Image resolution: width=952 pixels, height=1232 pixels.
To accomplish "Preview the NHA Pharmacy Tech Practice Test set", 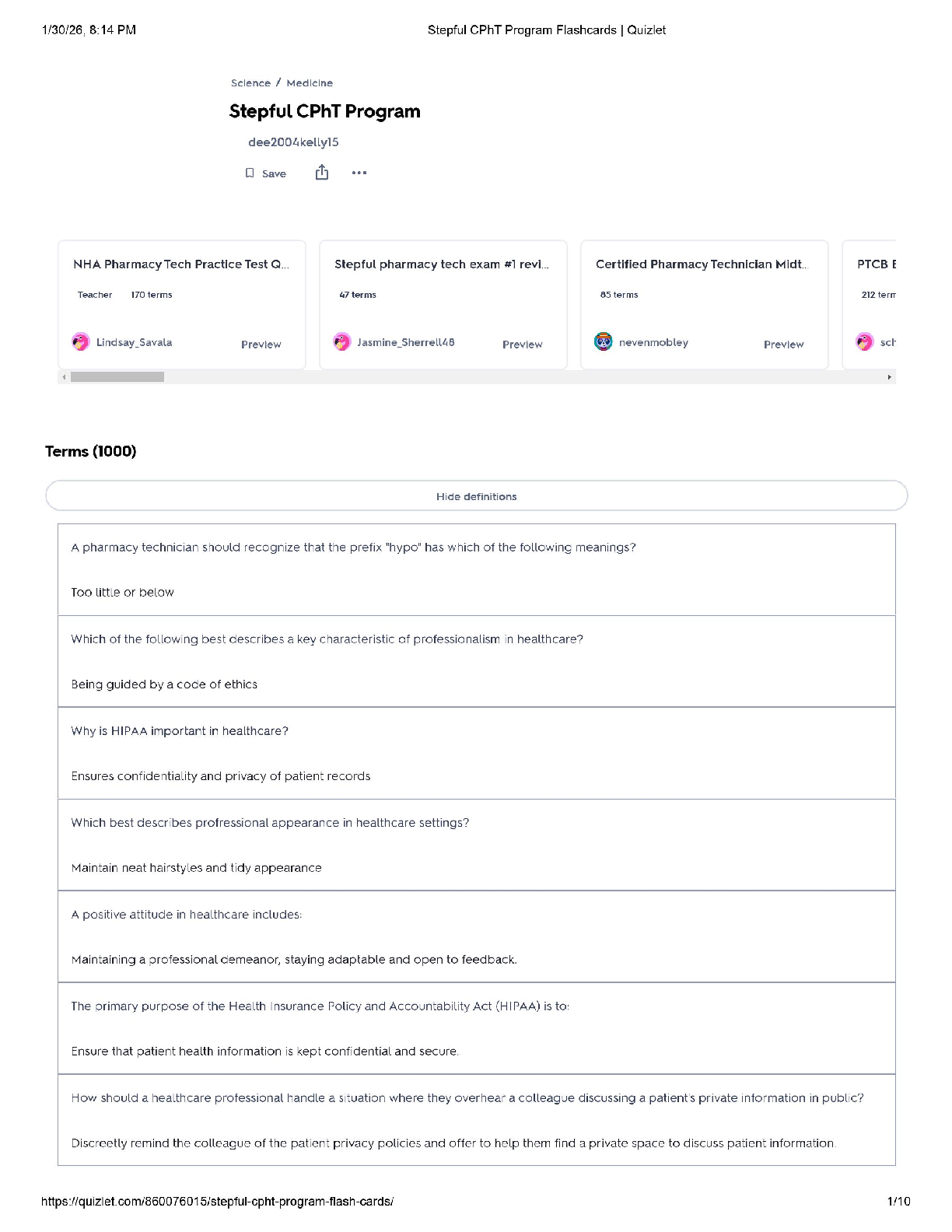I will click(x=261, y=345).
